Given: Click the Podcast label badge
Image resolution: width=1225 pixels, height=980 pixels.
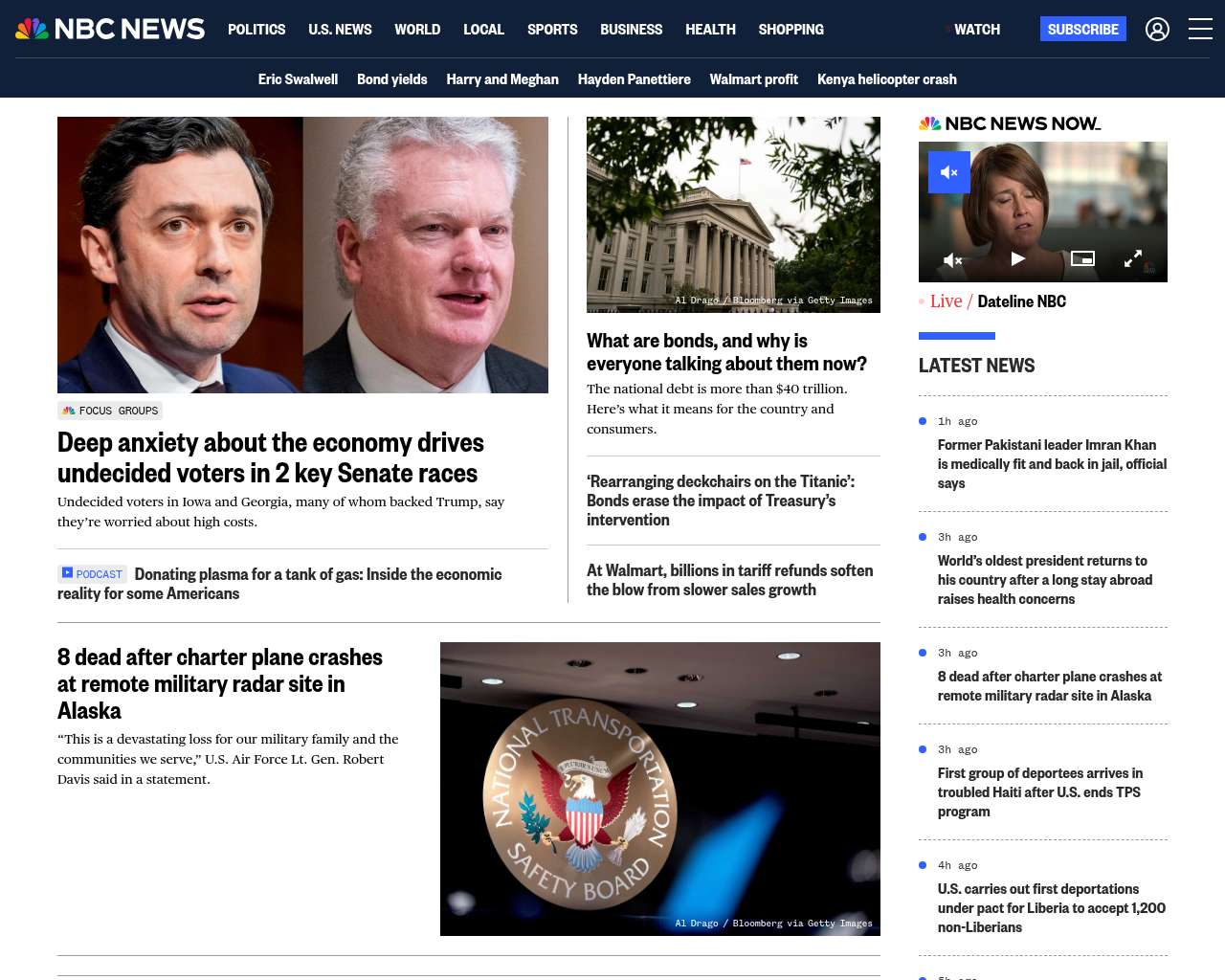Looking at the screenshot, I should click(92, 574).
